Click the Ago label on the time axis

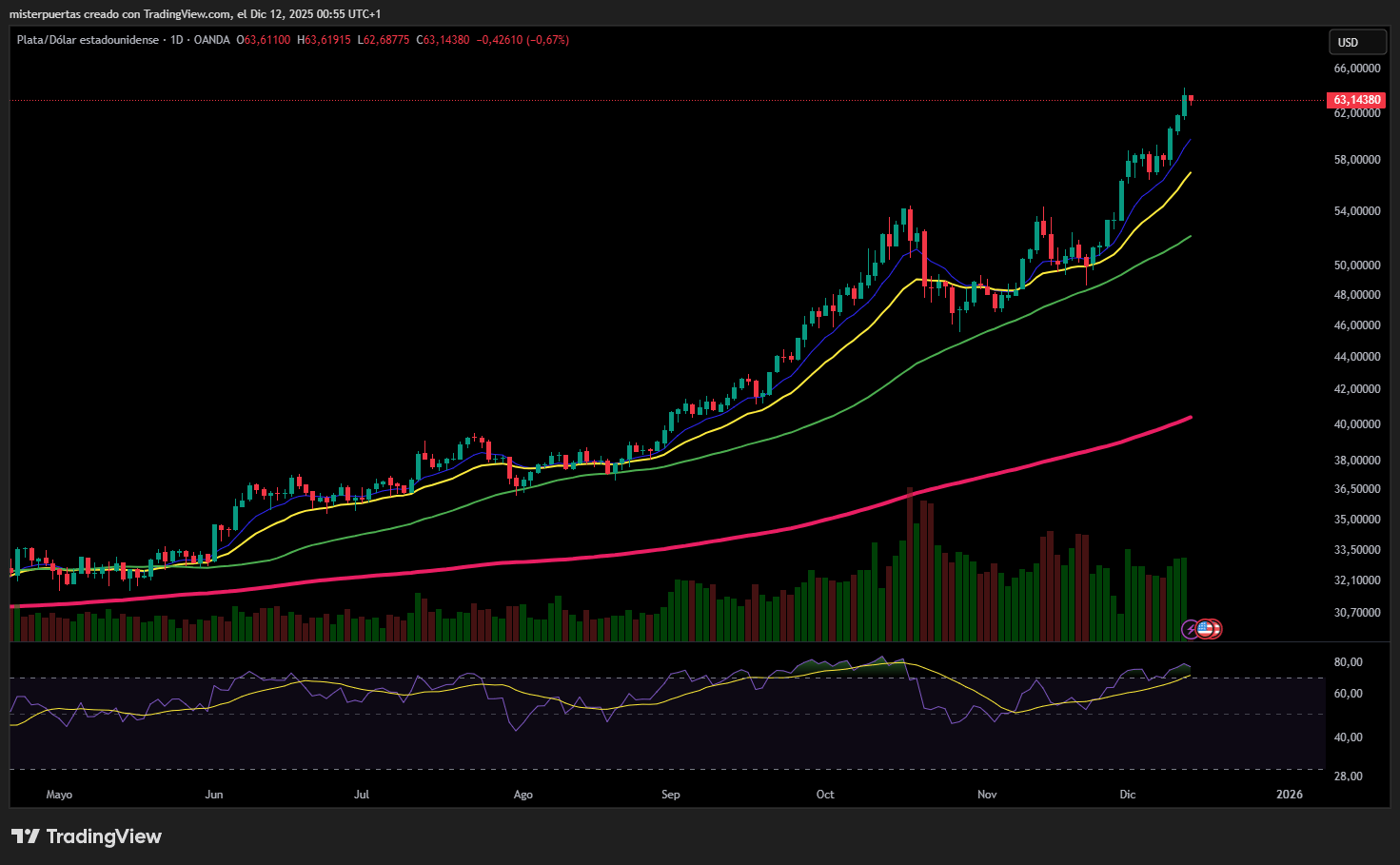tap(523, 795)
